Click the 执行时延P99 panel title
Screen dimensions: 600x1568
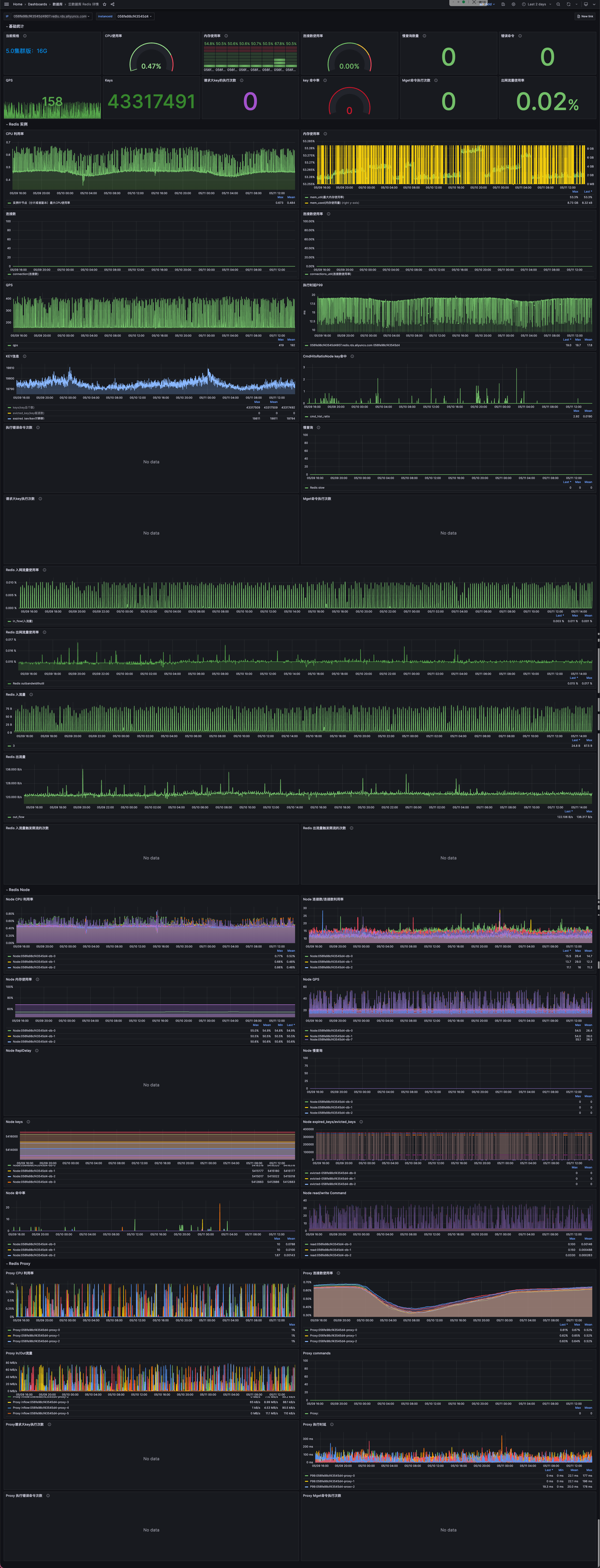coord(313,285)
